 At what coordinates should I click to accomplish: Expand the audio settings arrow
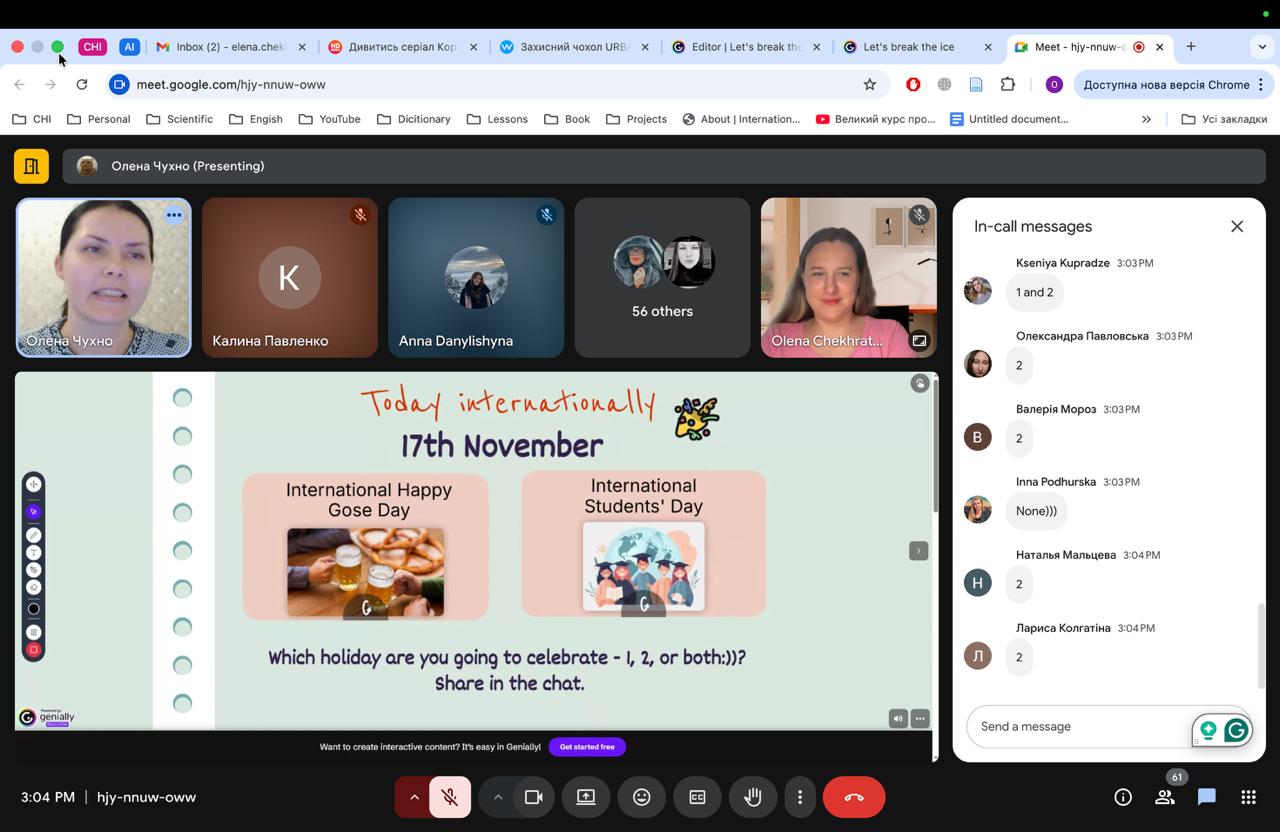coord(414,797)
